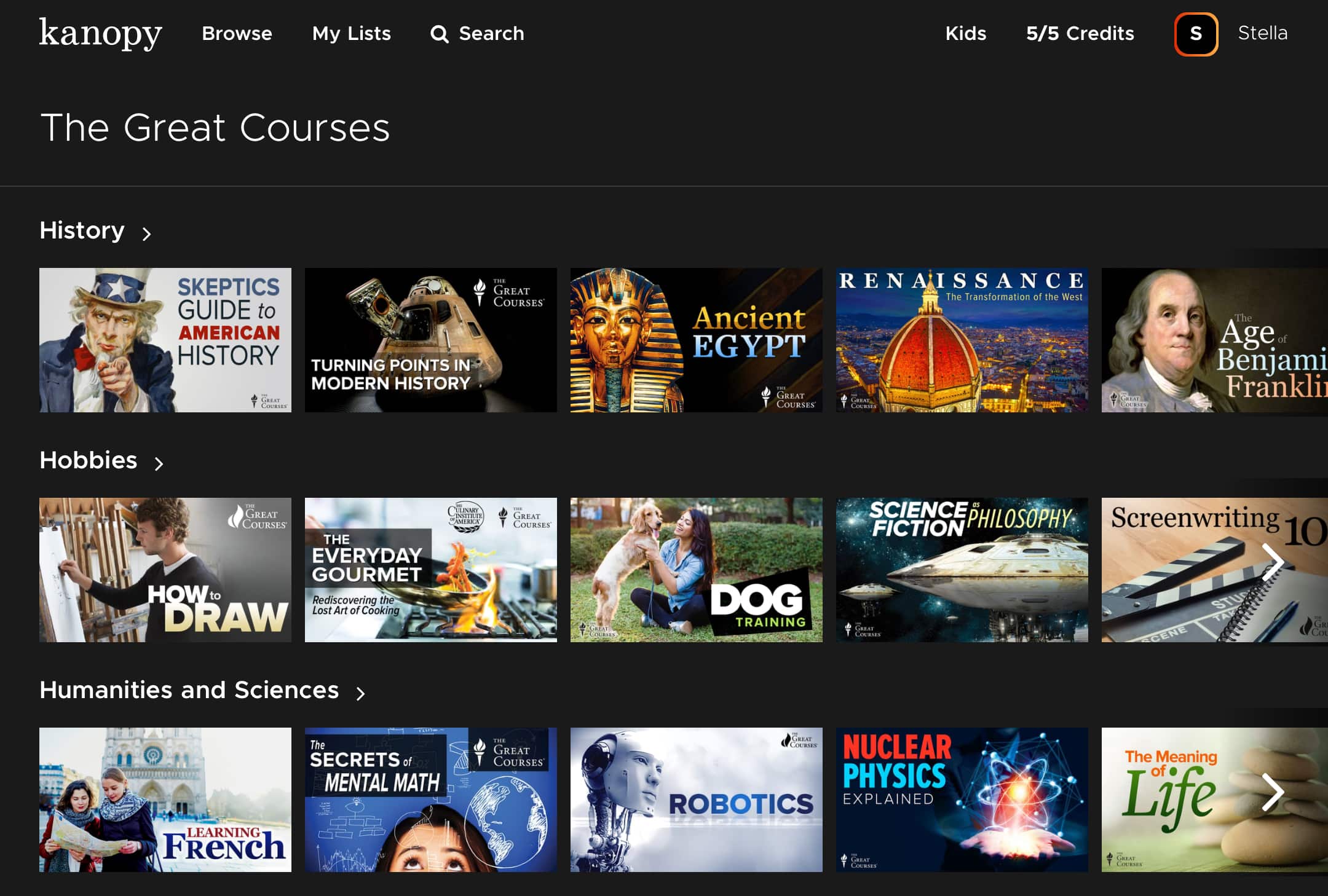Open Skeptics Guide to American History
The width and height of the screenshot is (1328, 896).
[165, 340]
